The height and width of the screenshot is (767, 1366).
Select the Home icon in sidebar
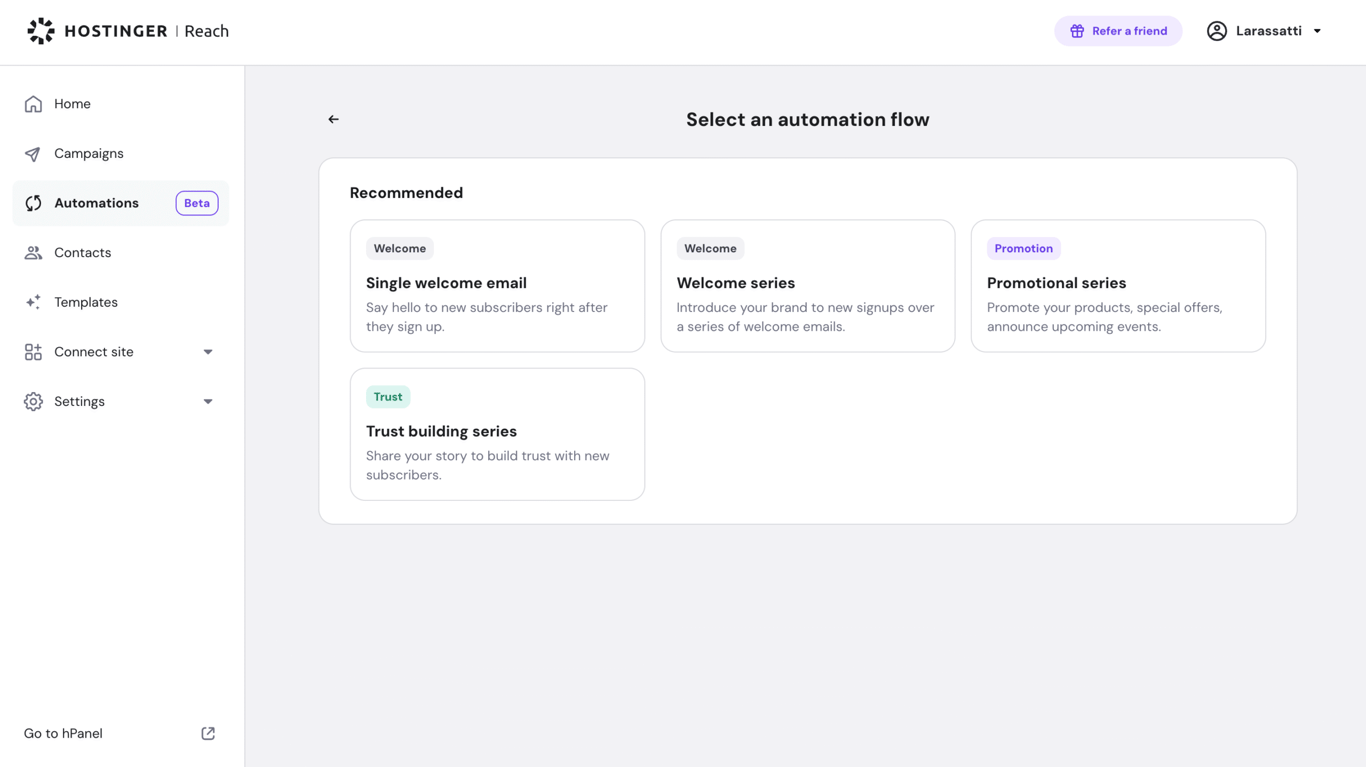click(x=33, y=103)
